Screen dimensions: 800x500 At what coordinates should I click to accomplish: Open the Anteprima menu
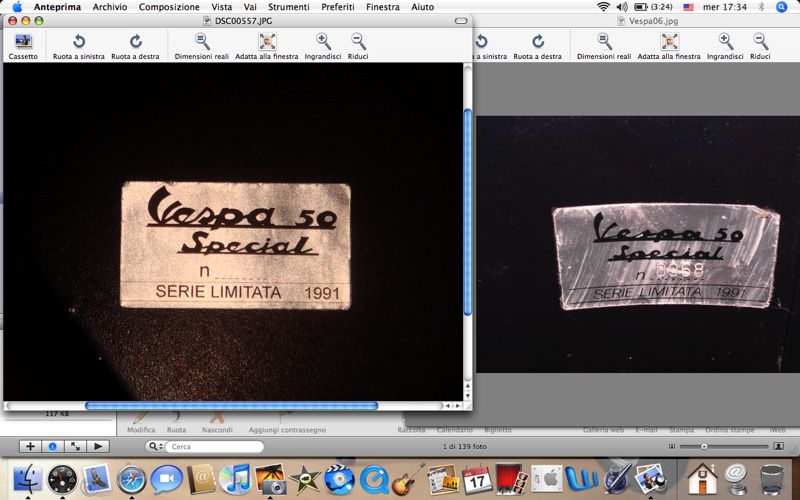click(57, 7)
